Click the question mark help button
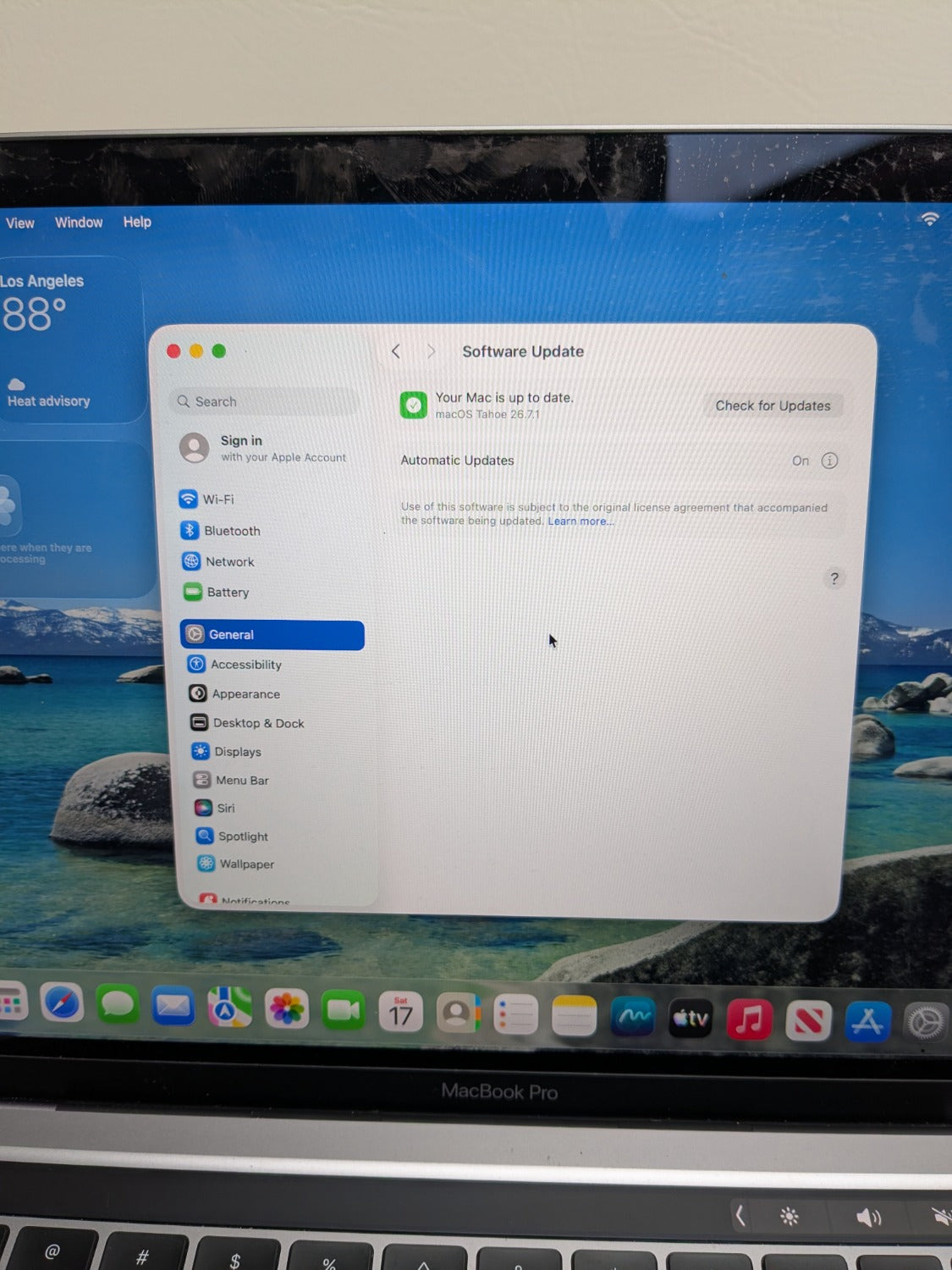952x1270 pixels. point(834,578)
